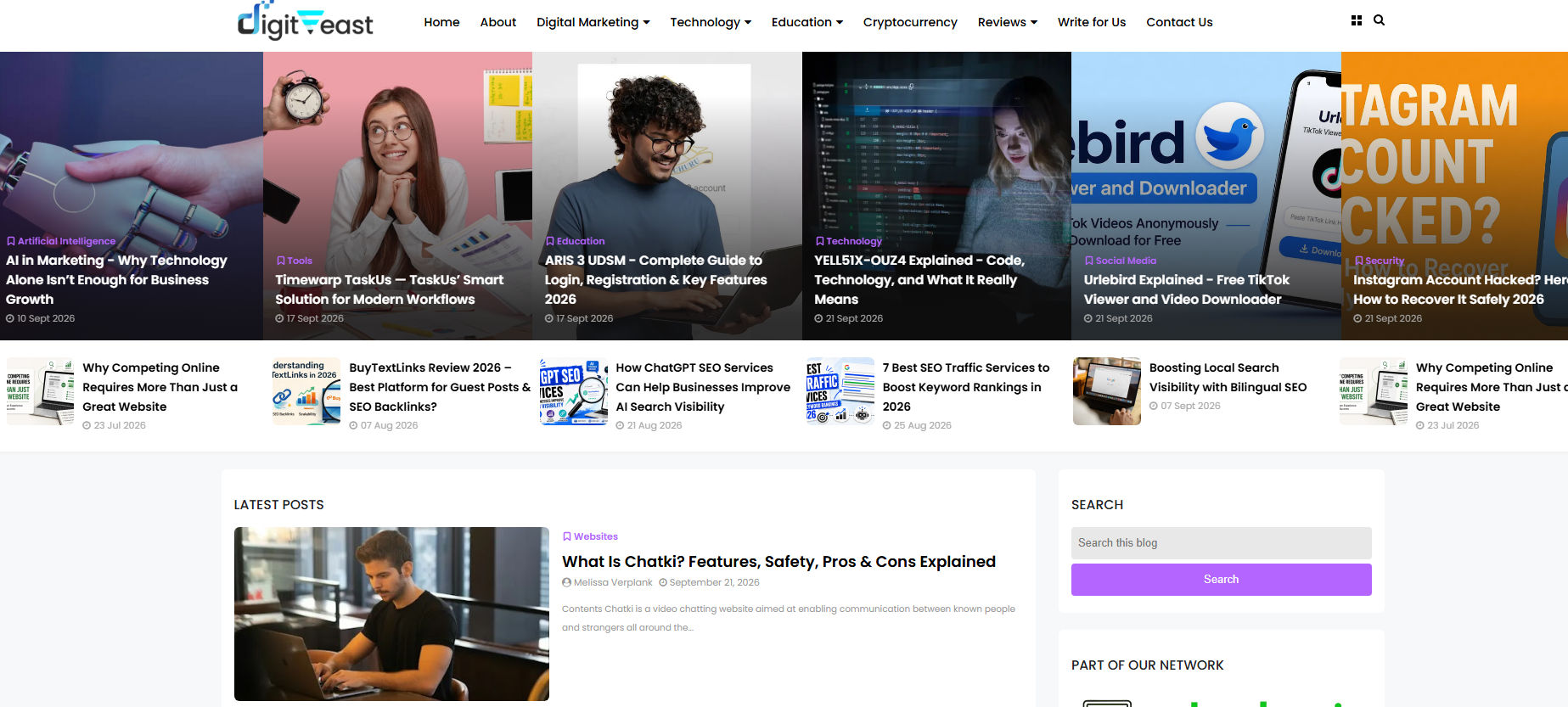Open Education category on ARIS article
Image resolution: width=1568 pixels, height=707 pixels.
click(581, 241)
